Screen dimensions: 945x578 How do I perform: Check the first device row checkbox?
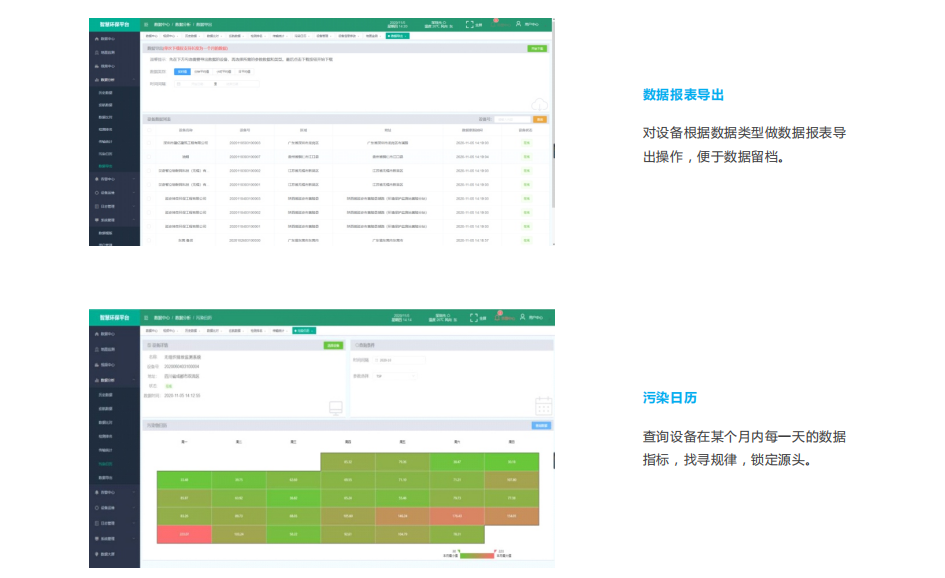coord(148,143)
